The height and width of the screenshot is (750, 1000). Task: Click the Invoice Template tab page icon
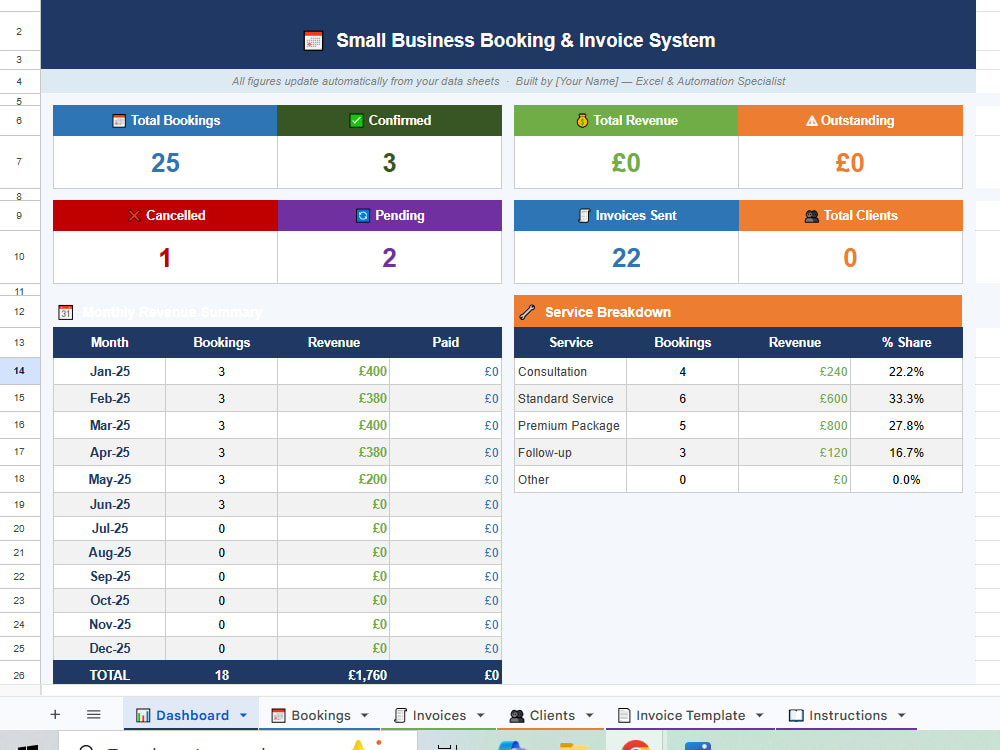[624, 716]
